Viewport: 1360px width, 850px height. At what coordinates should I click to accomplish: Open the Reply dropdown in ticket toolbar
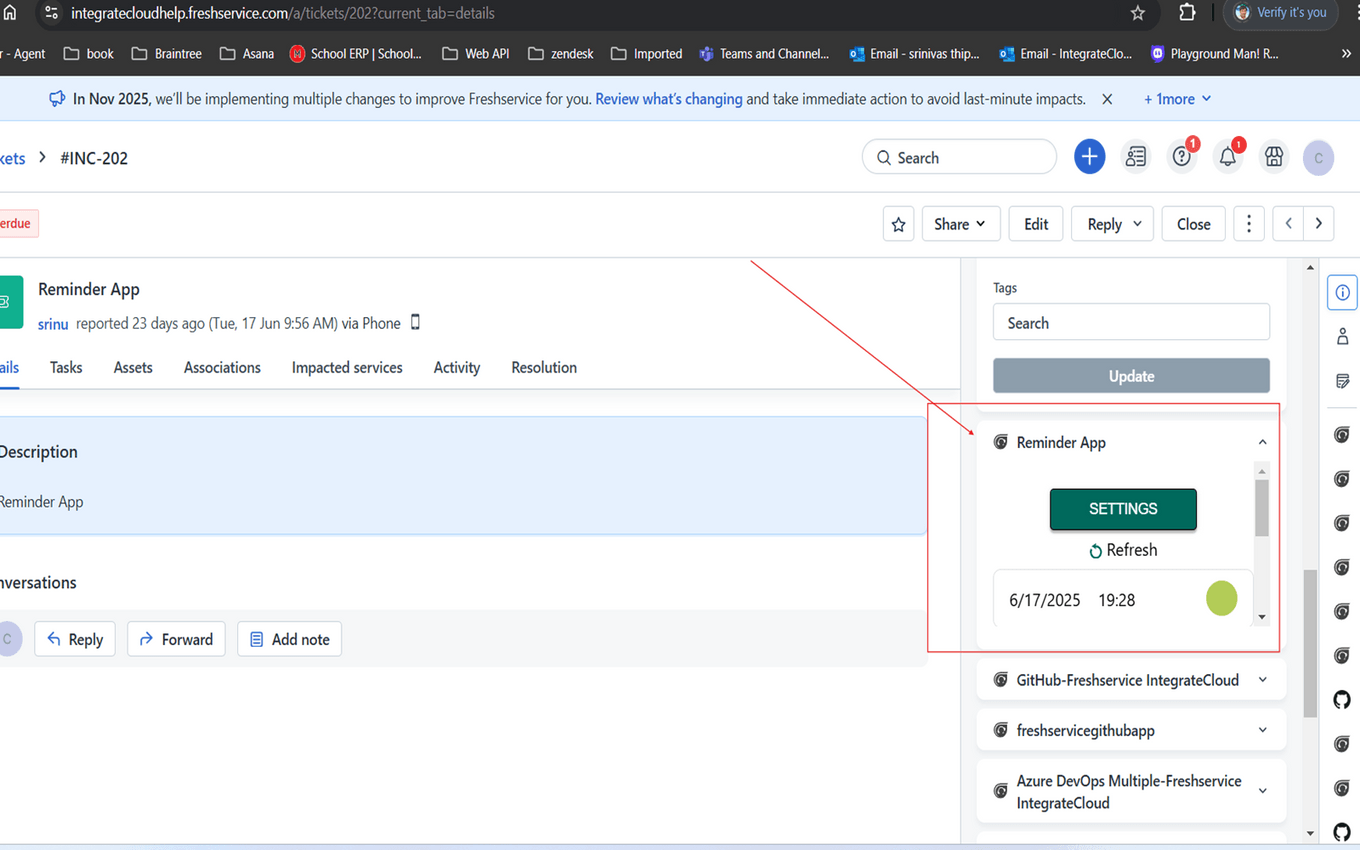click(1113, 224)
